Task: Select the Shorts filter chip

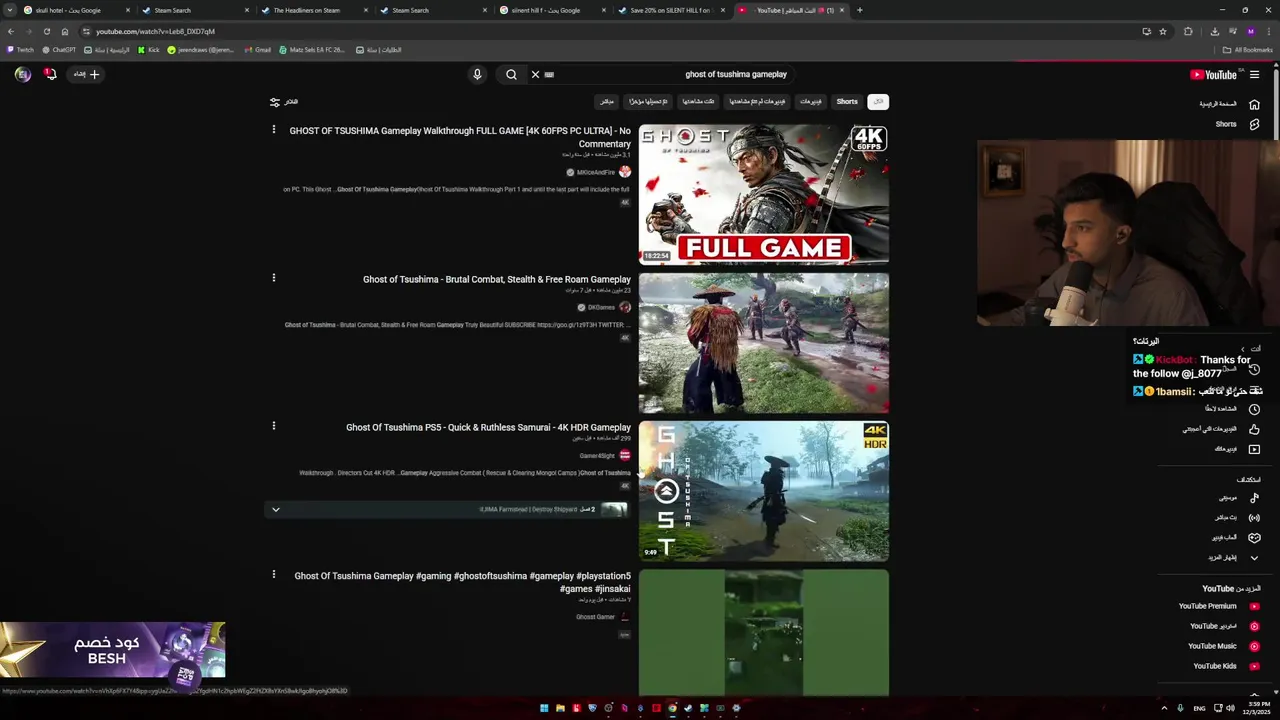Action: pyautogui.click(x=847, y=102)
